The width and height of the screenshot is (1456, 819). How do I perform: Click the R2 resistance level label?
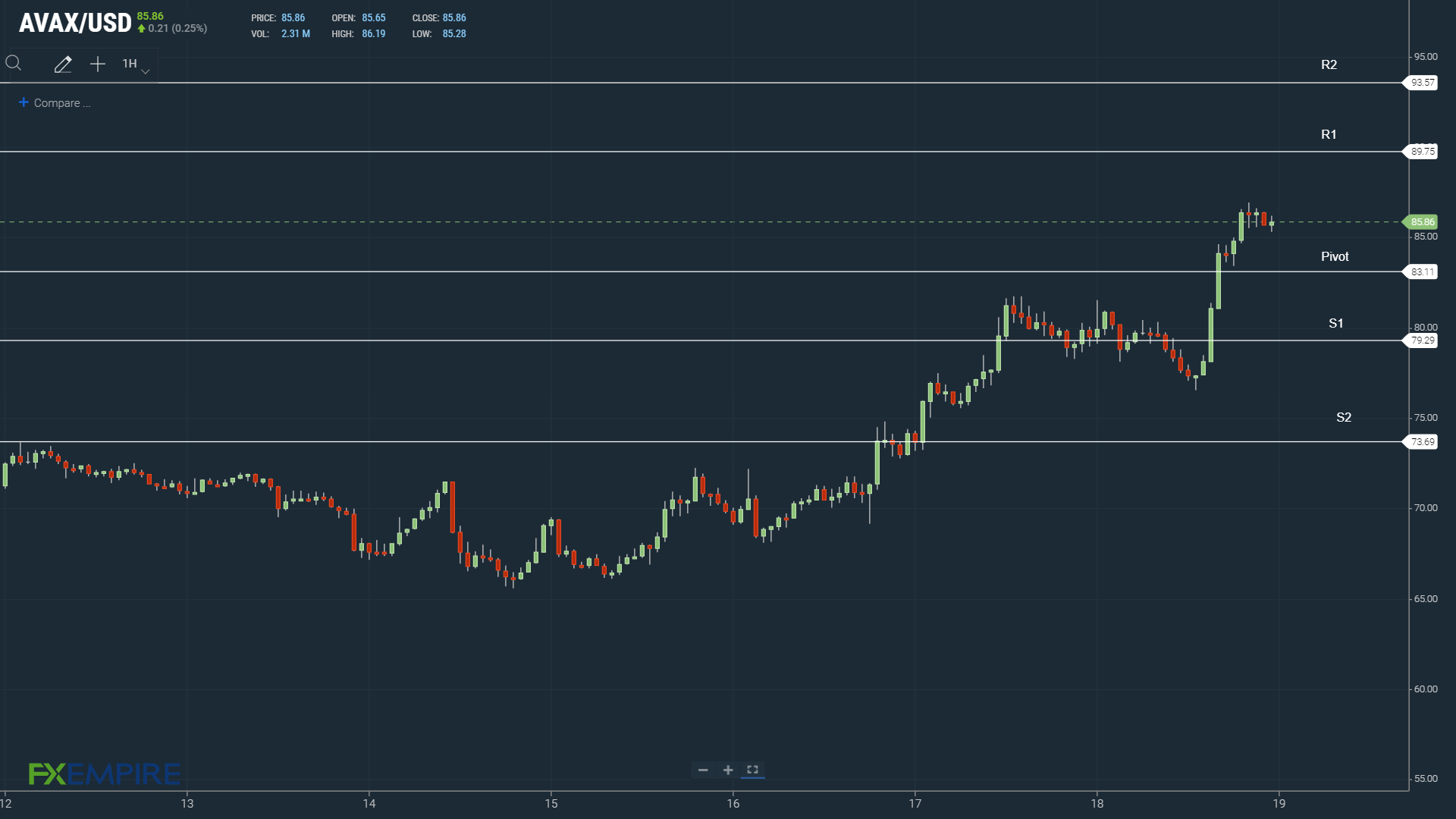tap(1329, 65)
